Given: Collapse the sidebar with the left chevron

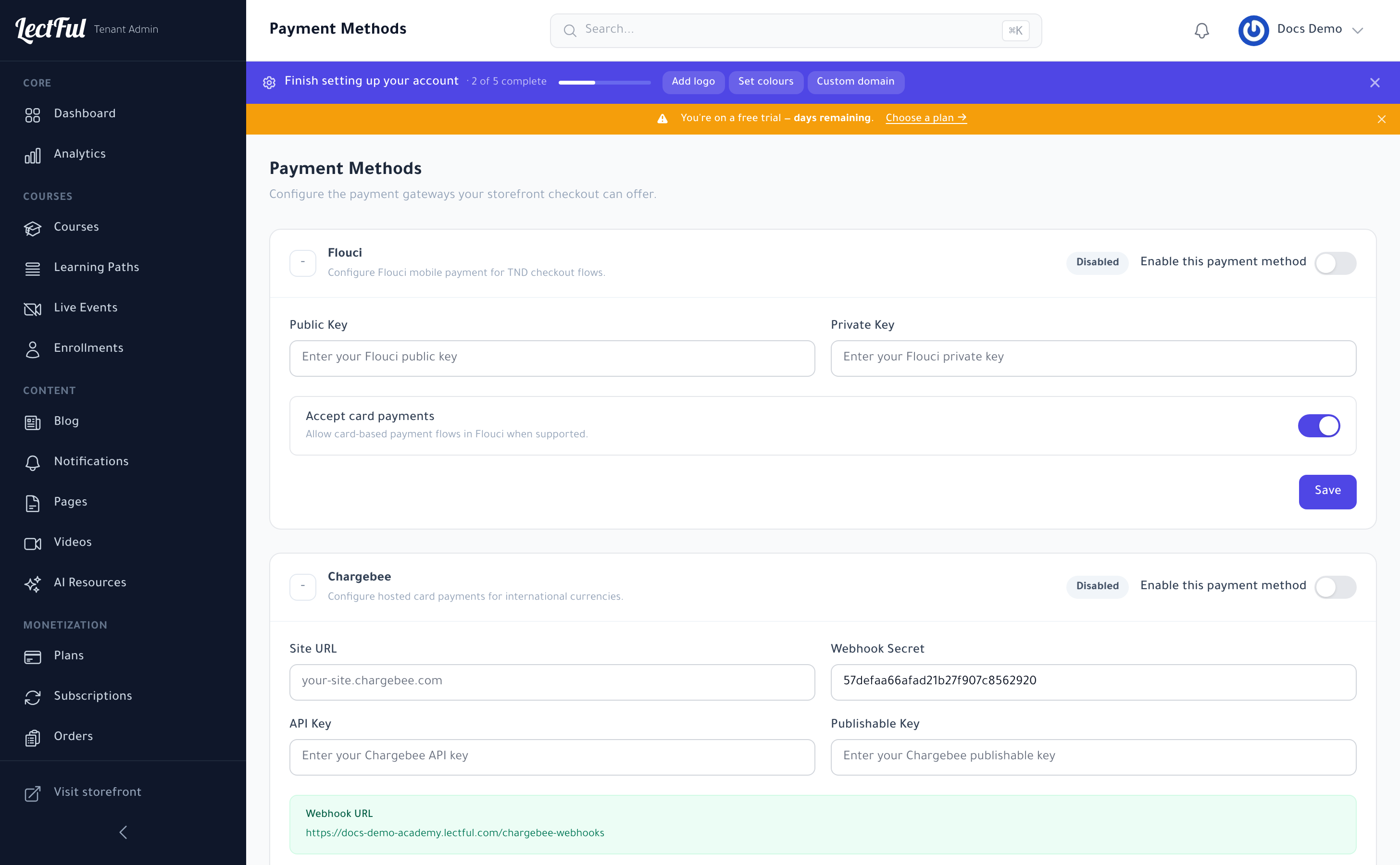Looking at the screenshot, I should pos(123,832).
